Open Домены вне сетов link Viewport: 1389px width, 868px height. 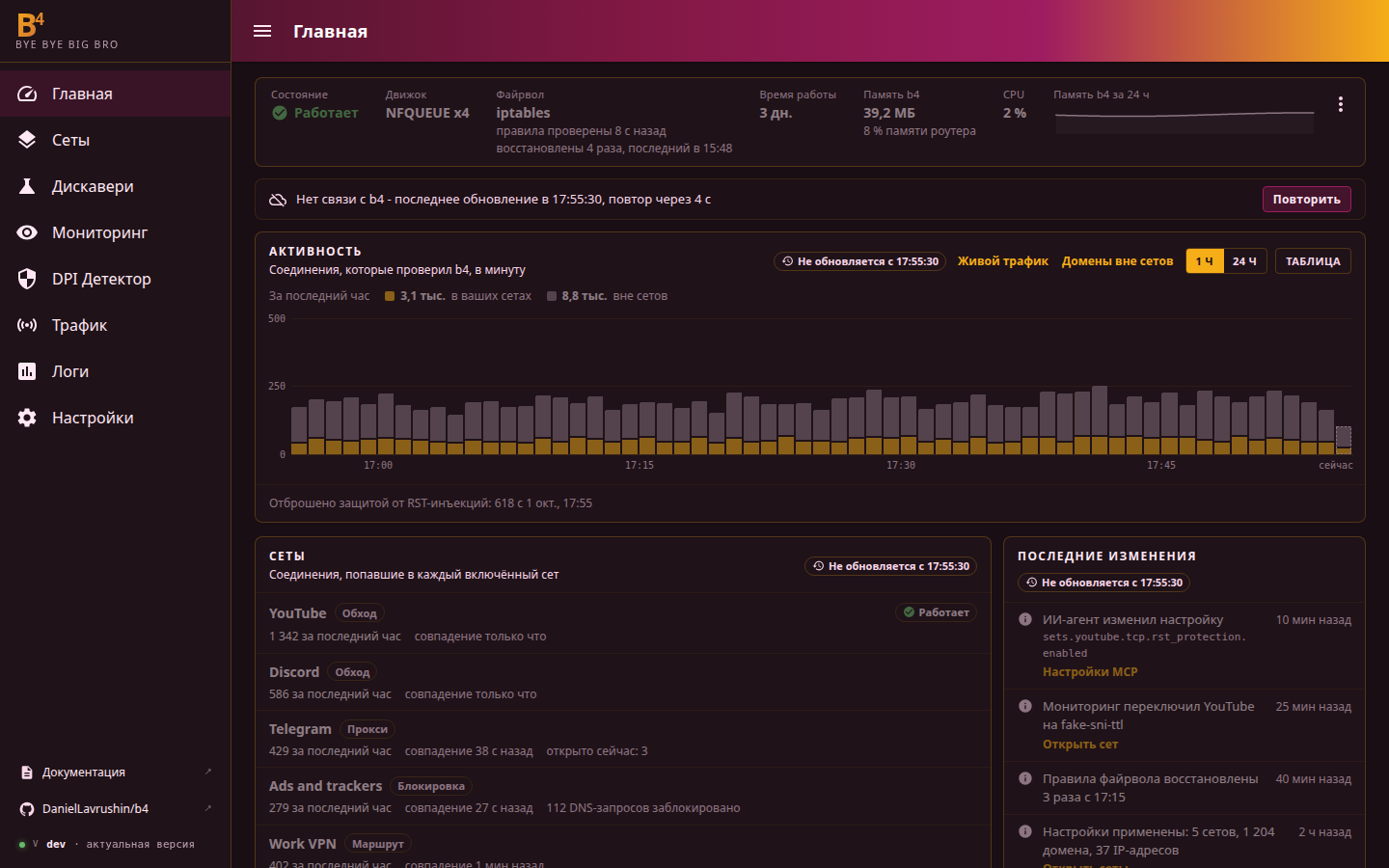tap(1117, 261)
